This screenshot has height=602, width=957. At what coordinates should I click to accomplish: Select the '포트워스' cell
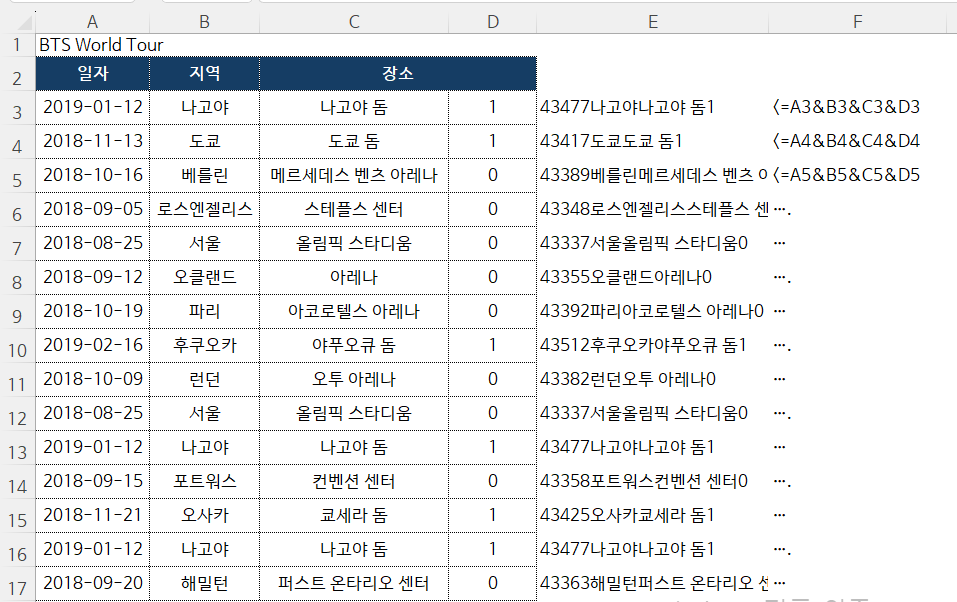[204, 481]
